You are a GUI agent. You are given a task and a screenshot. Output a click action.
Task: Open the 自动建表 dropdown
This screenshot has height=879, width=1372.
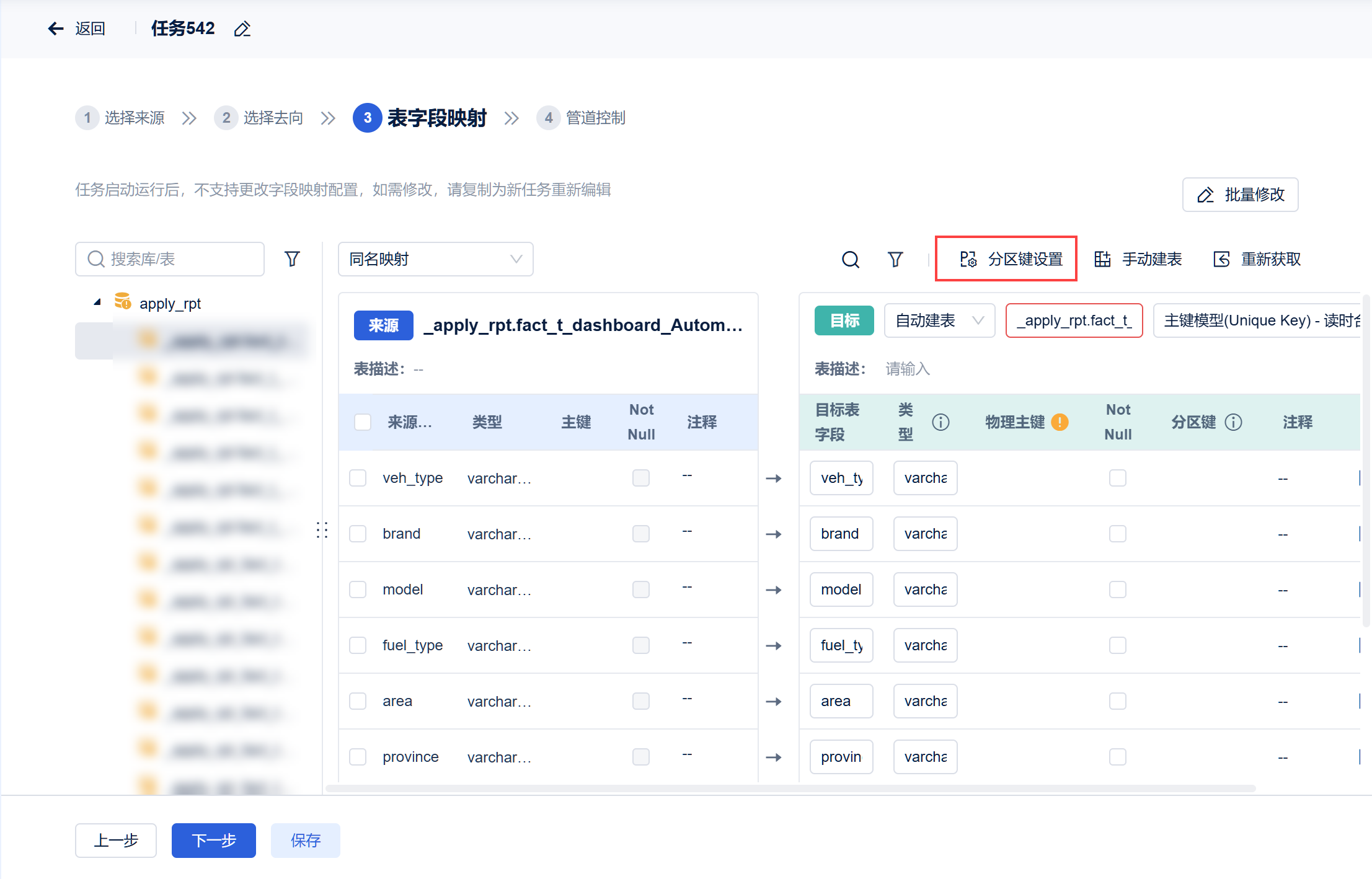click(x=939, y=320)
